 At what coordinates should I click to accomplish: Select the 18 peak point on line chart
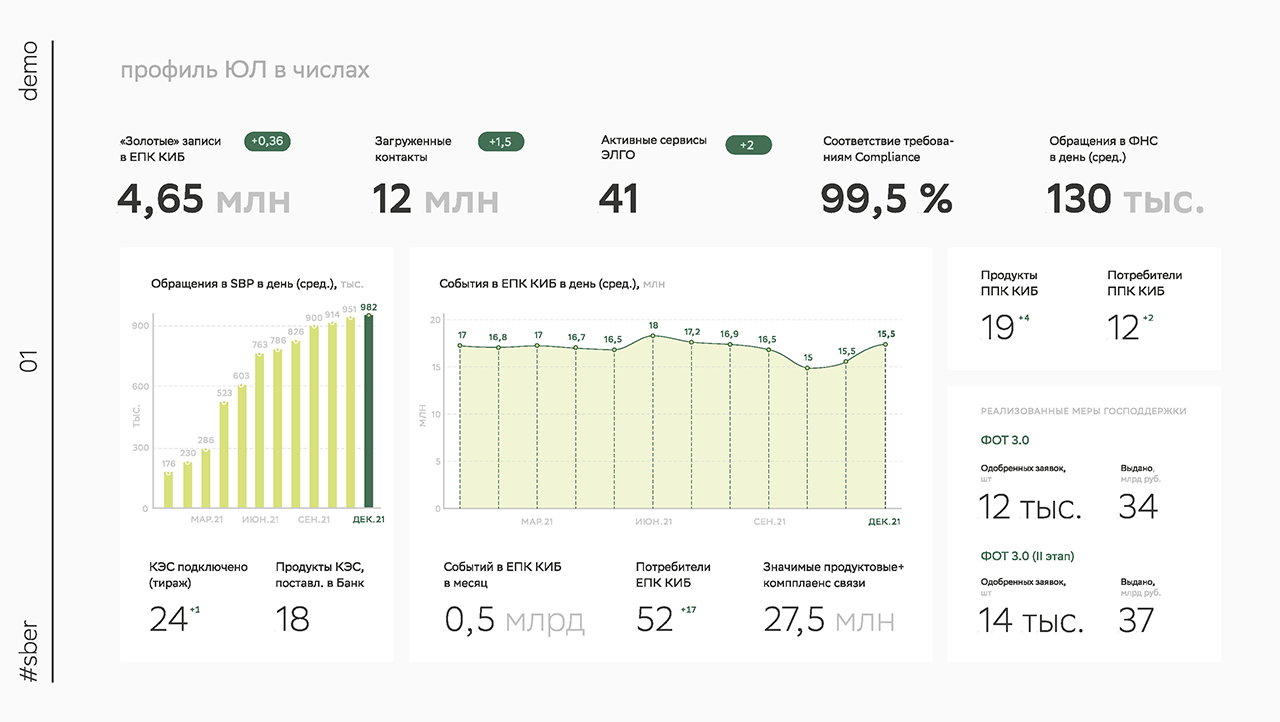tap(653, 335)
